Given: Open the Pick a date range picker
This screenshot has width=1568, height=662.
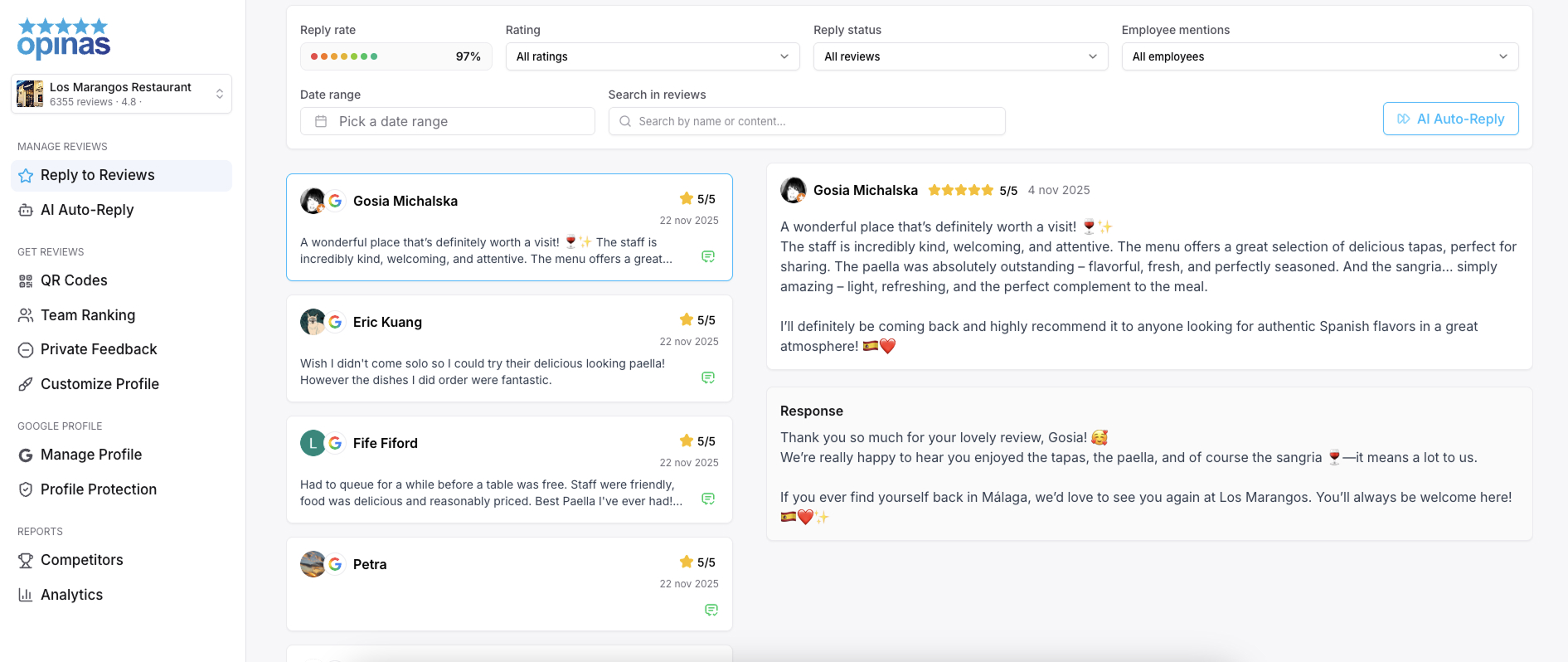Looking at the screenshot, I should coord(448,121).
